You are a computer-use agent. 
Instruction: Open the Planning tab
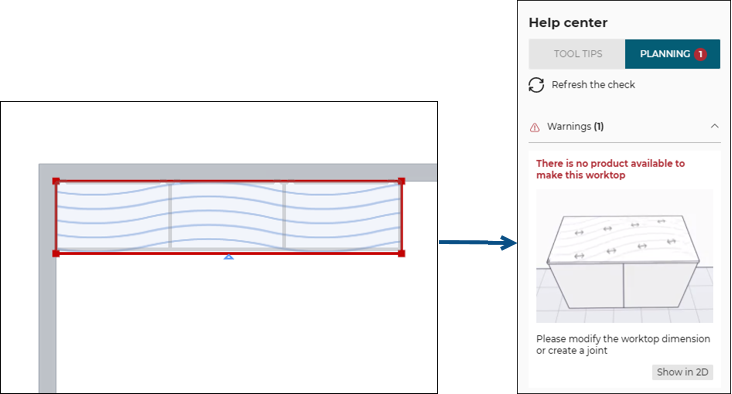(672, 54)
